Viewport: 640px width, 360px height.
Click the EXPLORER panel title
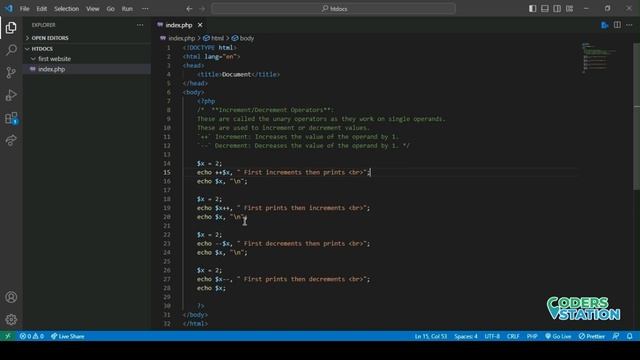[44, 25]
